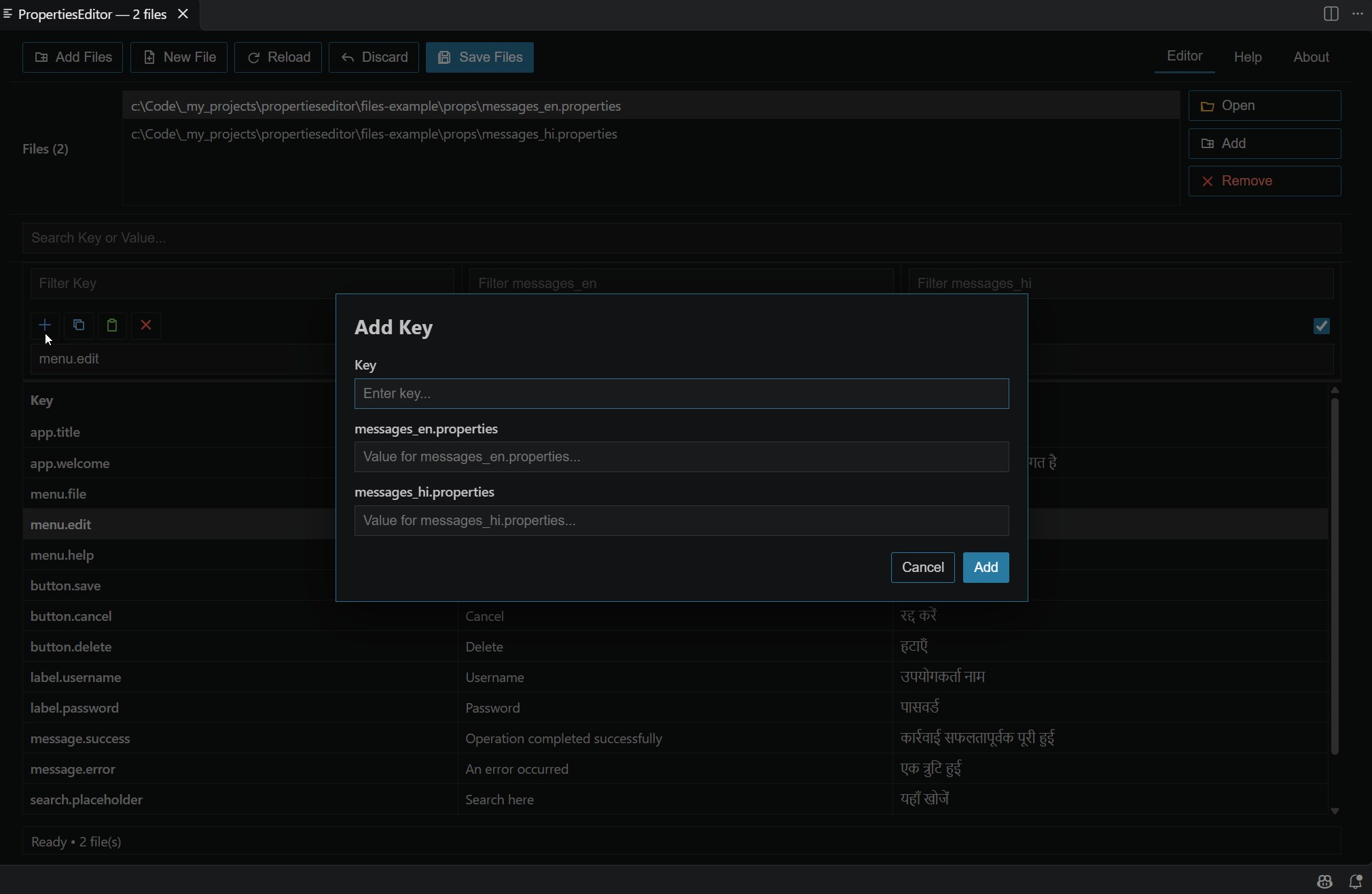Switch to the Help tab

pyautogui.click(x=1248, y=57)
